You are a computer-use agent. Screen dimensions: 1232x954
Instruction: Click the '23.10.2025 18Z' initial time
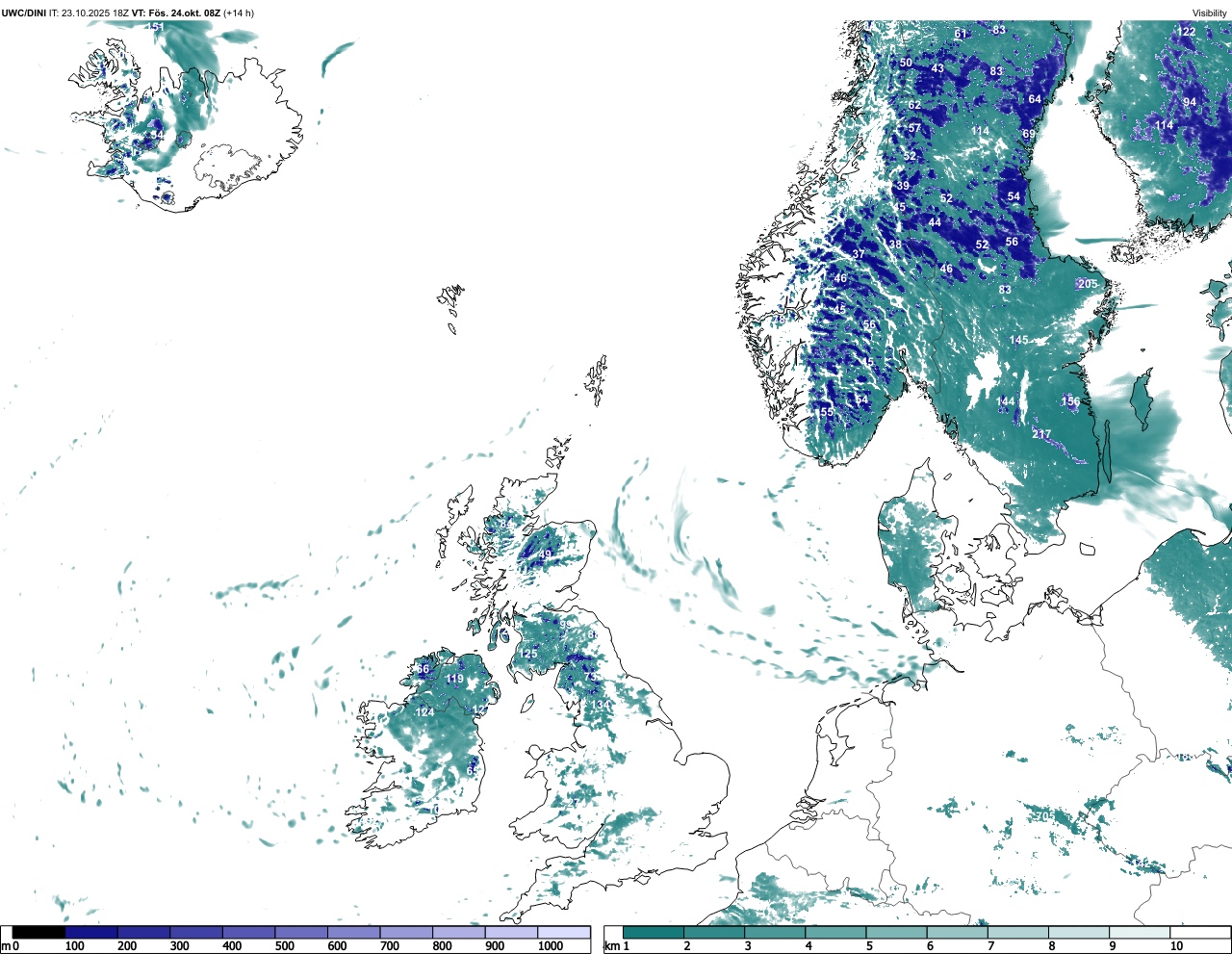click(95, 13)
